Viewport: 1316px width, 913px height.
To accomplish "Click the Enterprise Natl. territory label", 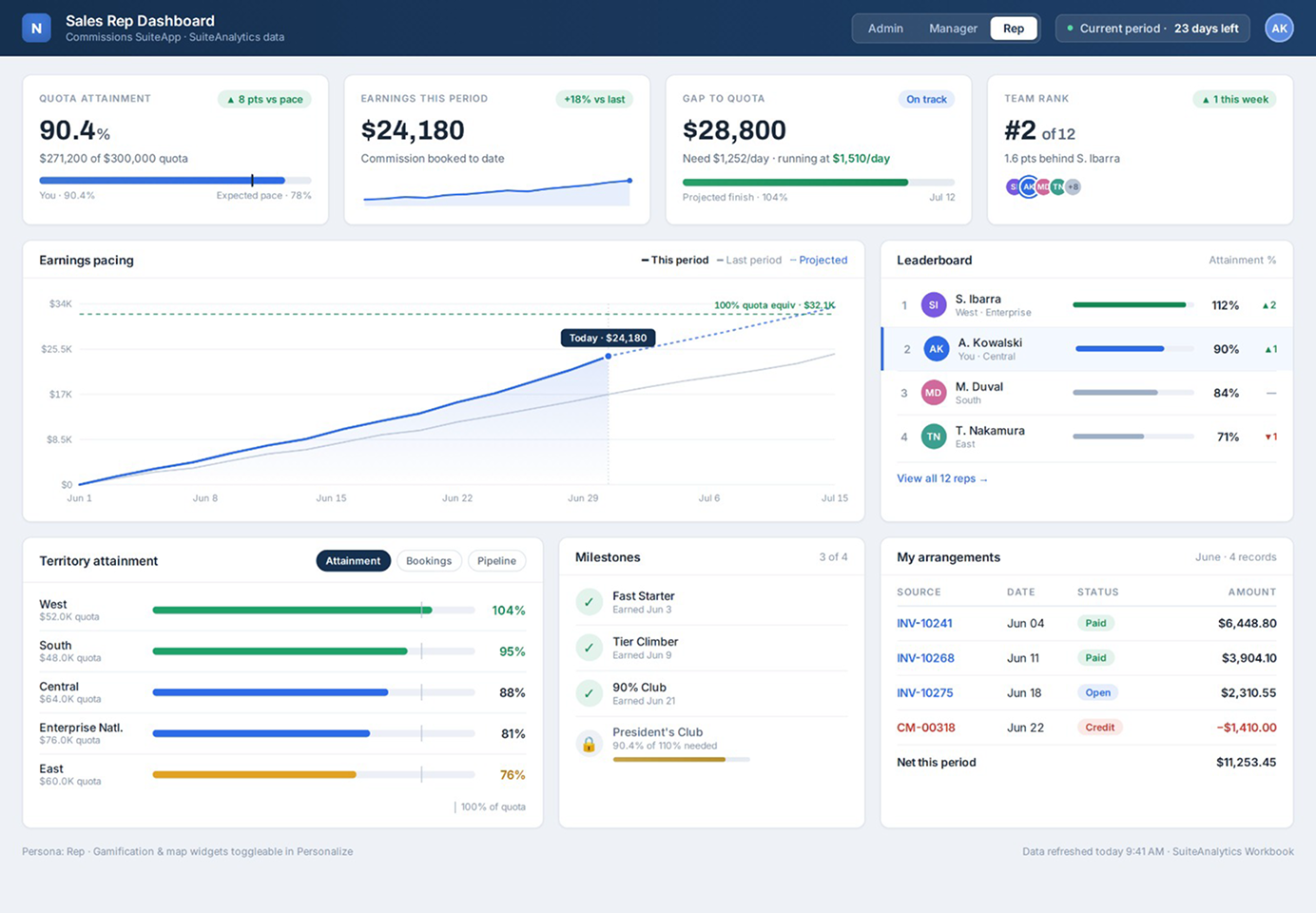I will coord(81,728).
